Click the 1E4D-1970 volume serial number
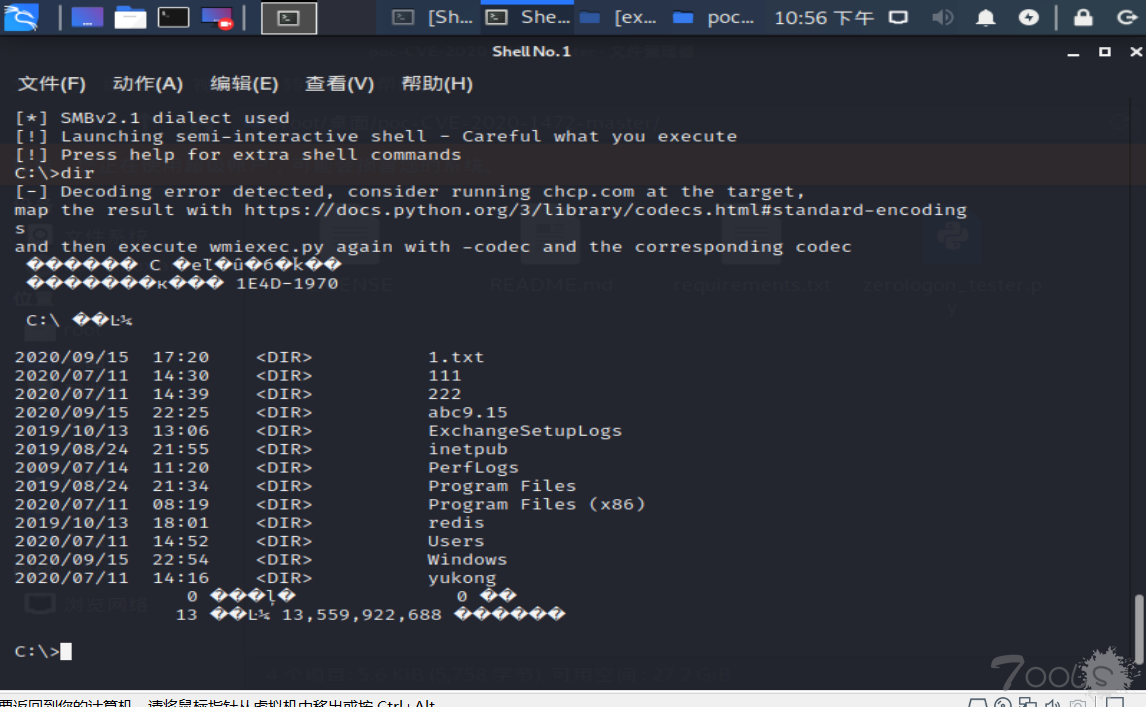Image resolution: width=1146 pixels, height=707 pixels. tap(286, 284)
